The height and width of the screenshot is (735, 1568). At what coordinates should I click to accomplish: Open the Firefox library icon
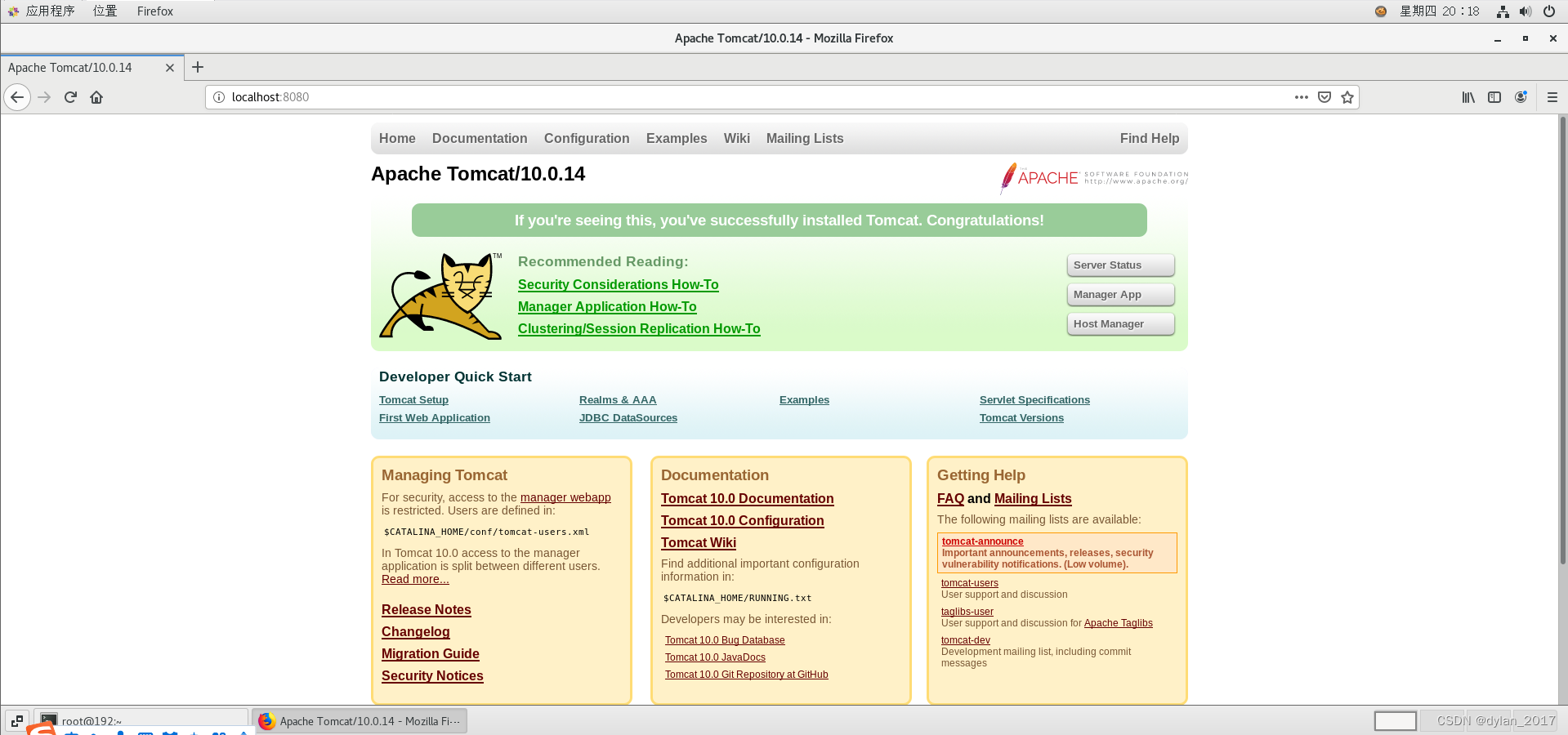[1468, 97]
